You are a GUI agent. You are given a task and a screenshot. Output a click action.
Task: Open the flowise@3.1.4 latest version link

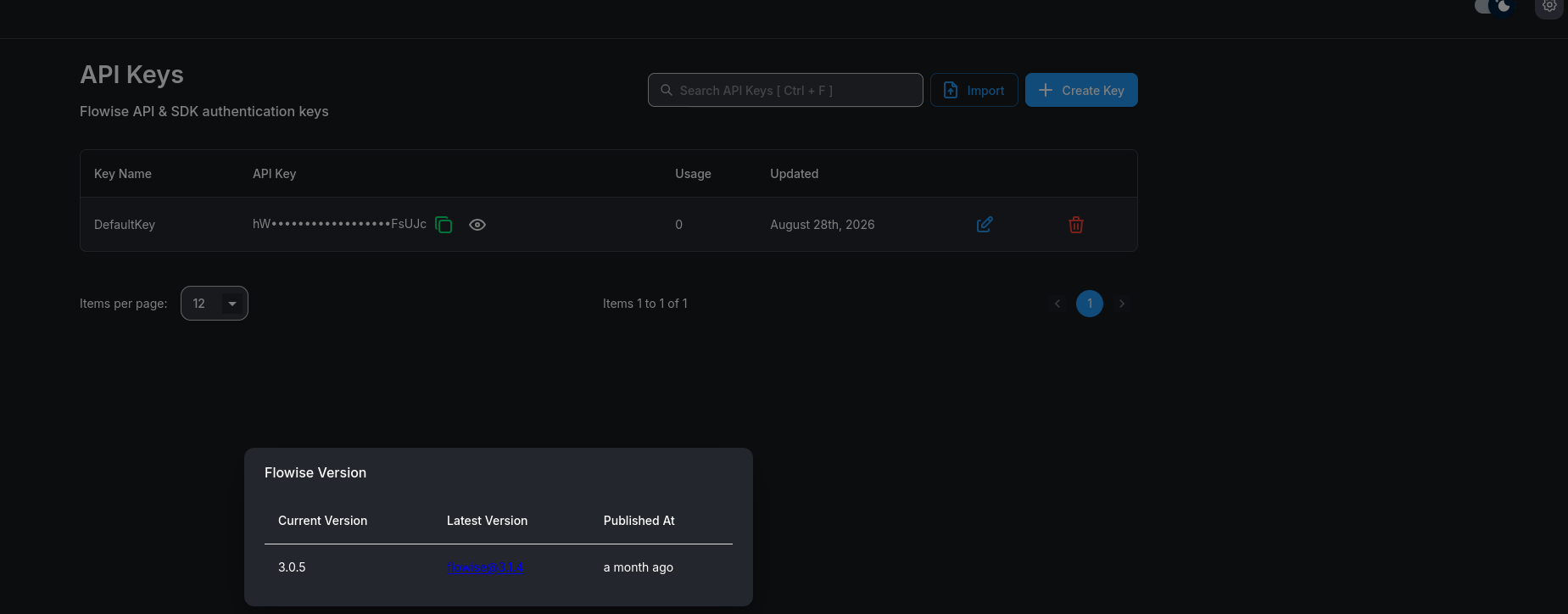pos(485,567)
